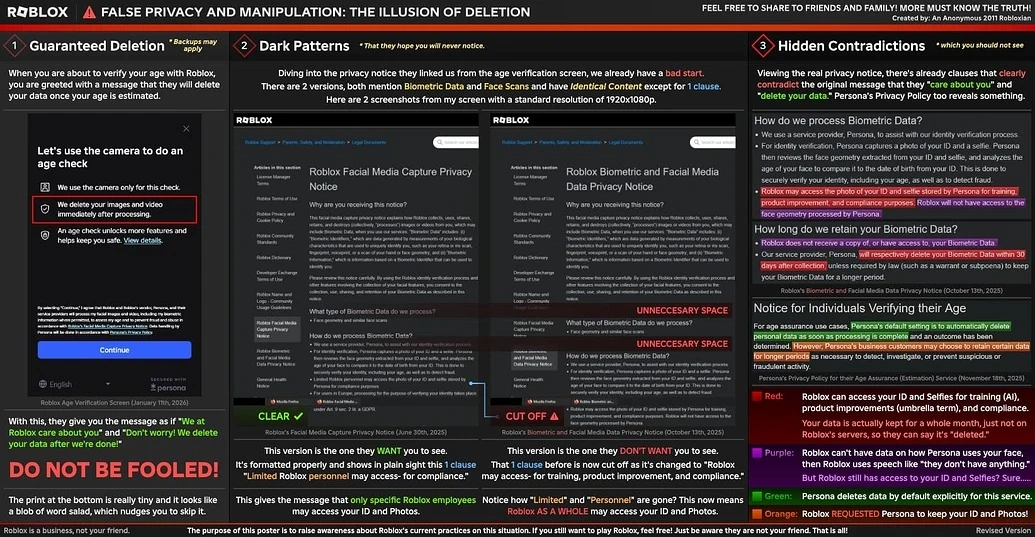Click the shield checkmark icon beside 'We delete your images'

tap(45, 209)
